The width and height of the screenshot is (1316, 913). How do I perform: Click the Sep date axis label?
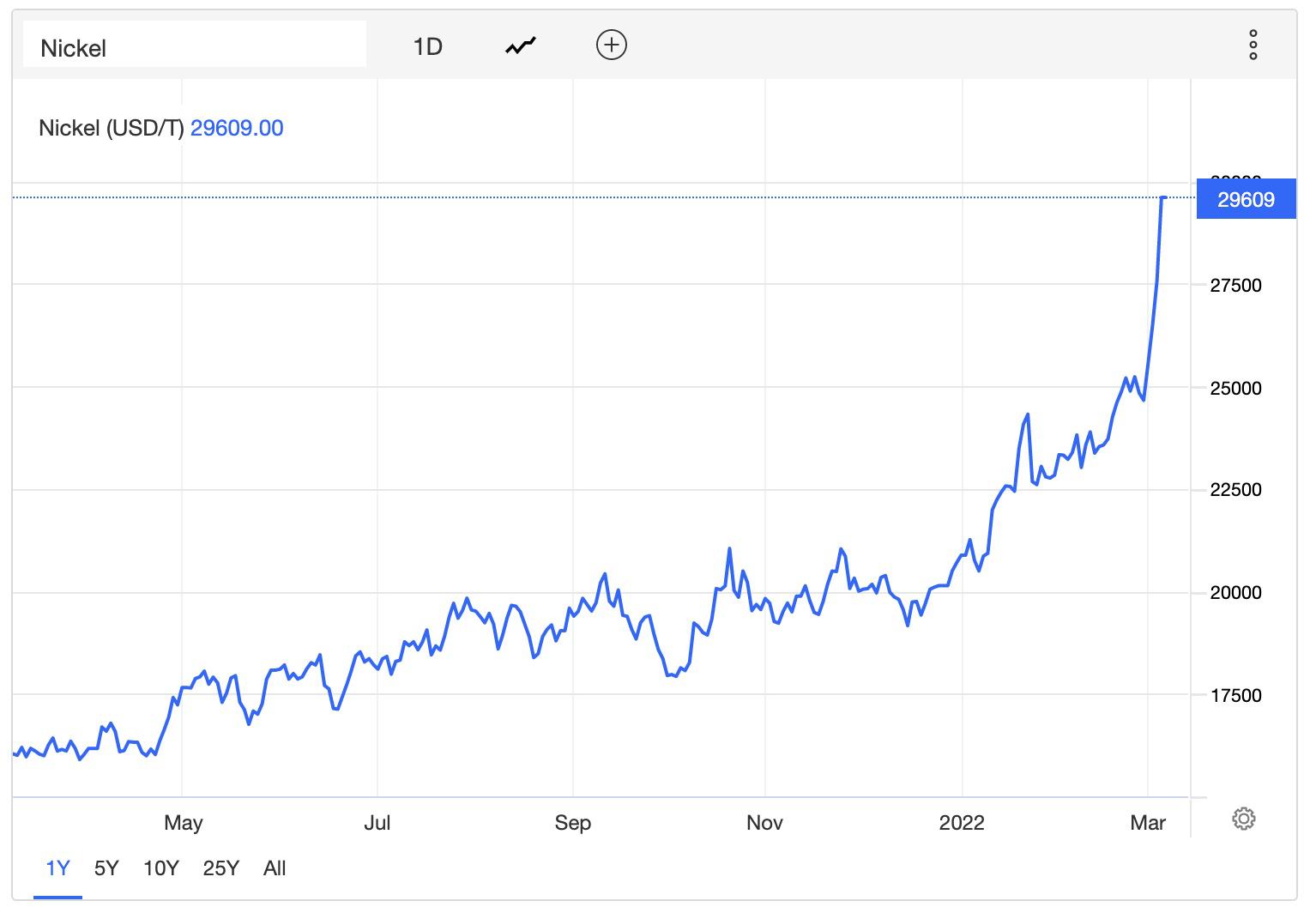[x=572, y=823]
